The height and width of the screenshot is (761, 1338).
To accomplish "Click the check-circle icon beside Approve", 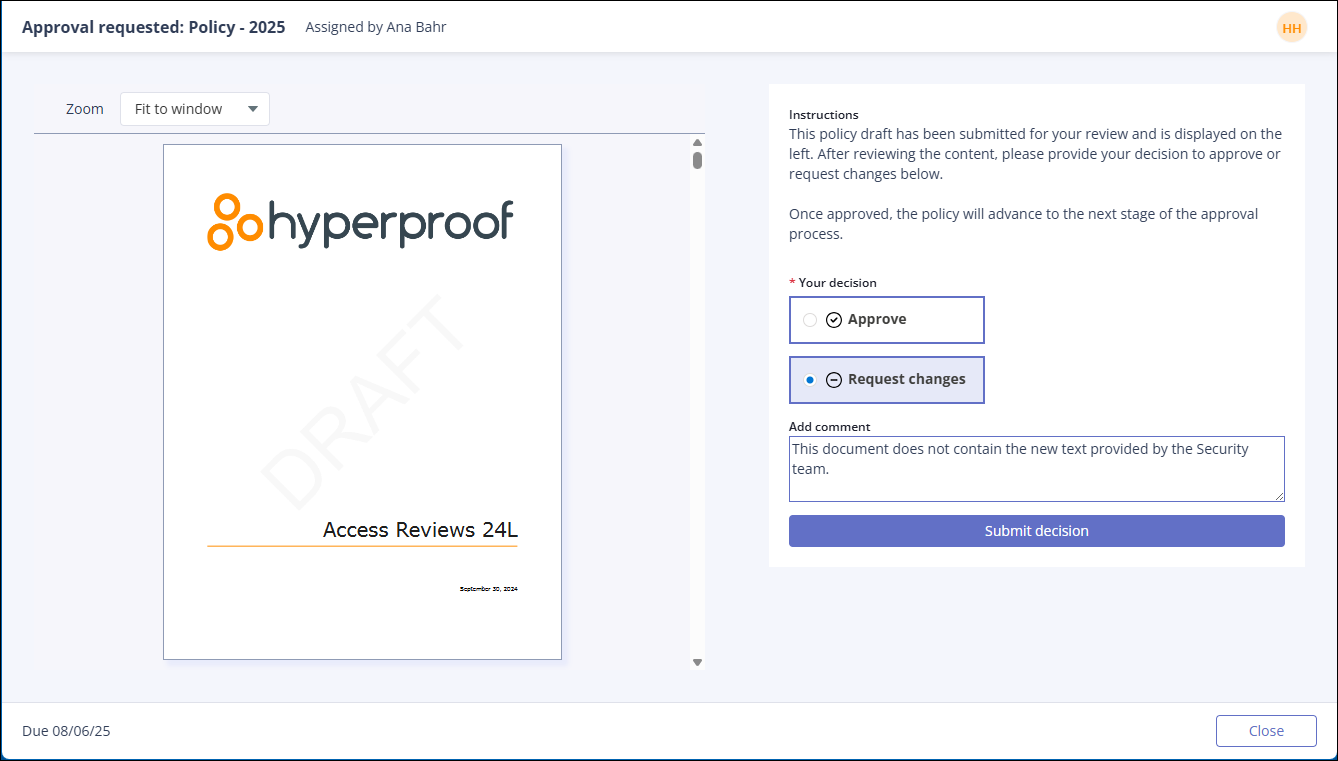I will tap(834, 320).
